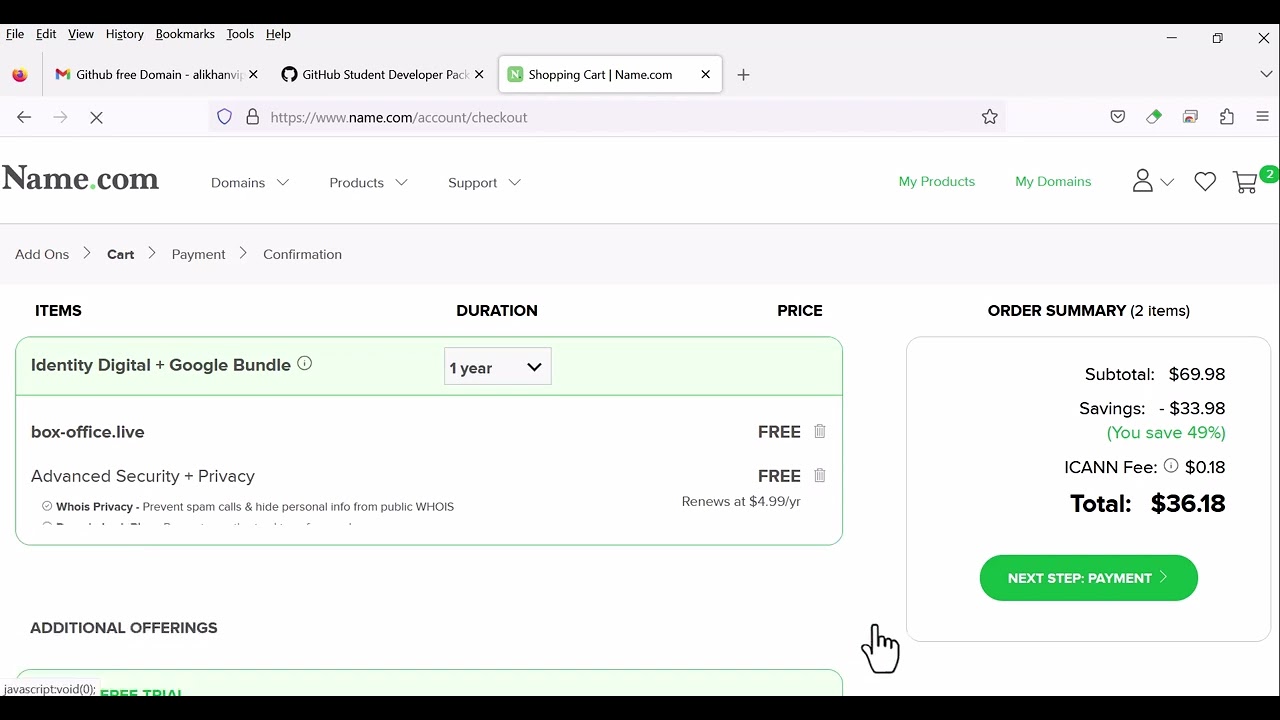Click the padlock site security icon
The height and width of the screenshot is (720, 1280).
pos(252,117)
